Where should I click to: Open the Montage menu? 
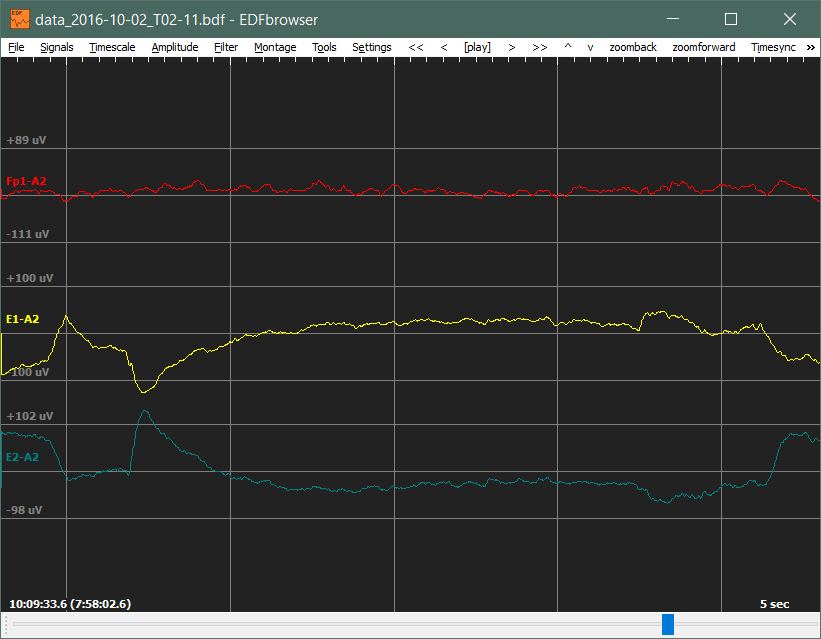[275, 47]
